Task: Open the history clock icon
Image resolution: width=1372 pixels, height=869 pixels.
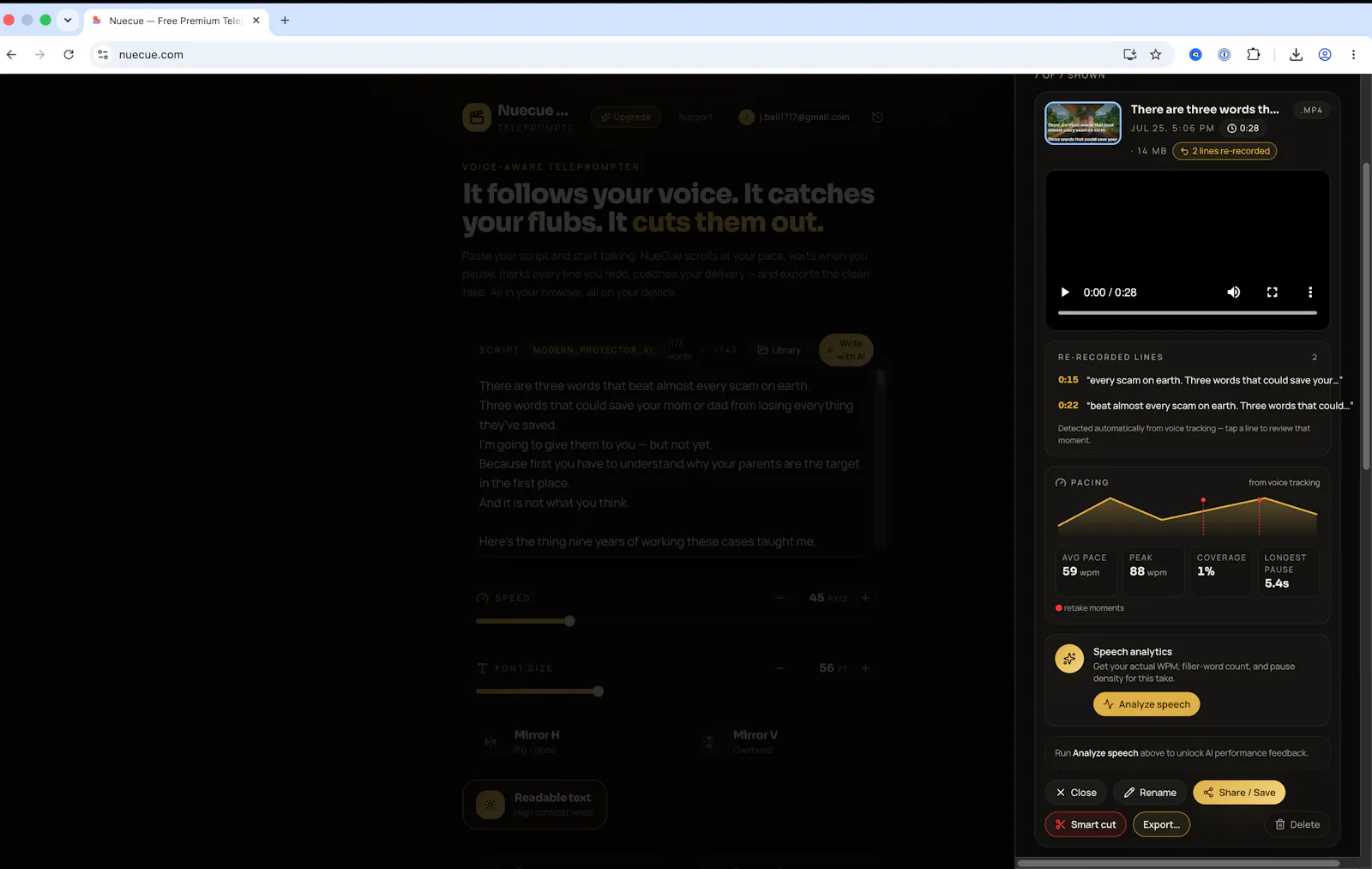Action: coord(877,118)
